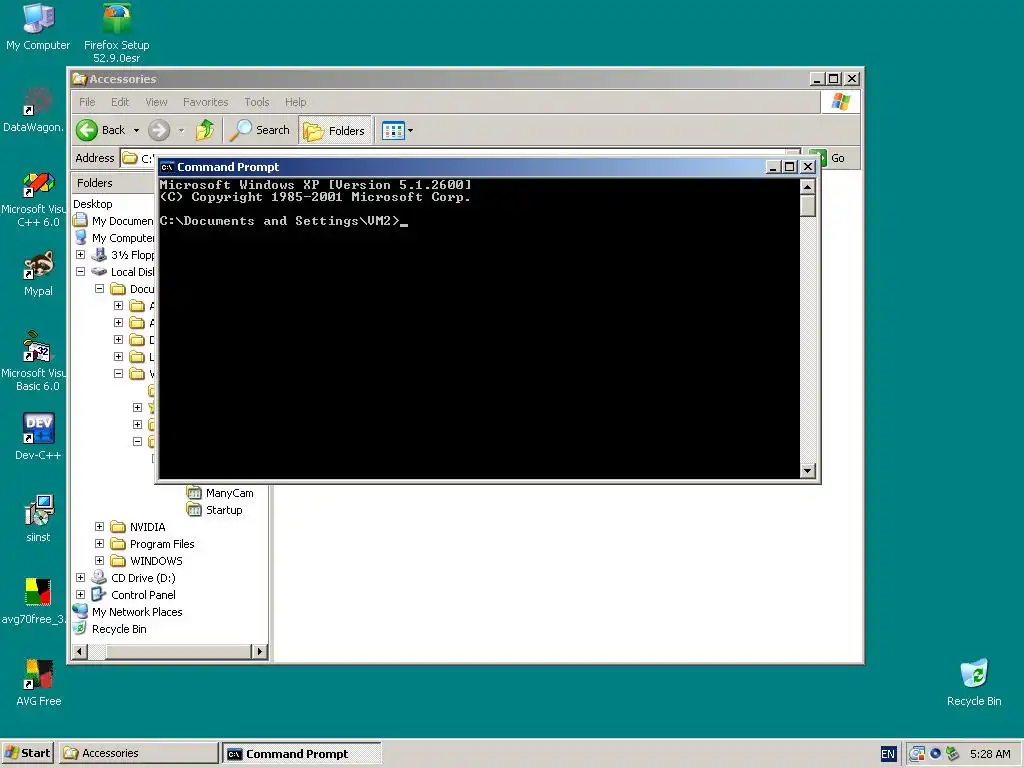Launch Mypal browser desktop icon
Screen dimensions: 1024x768
click(38, 273)
